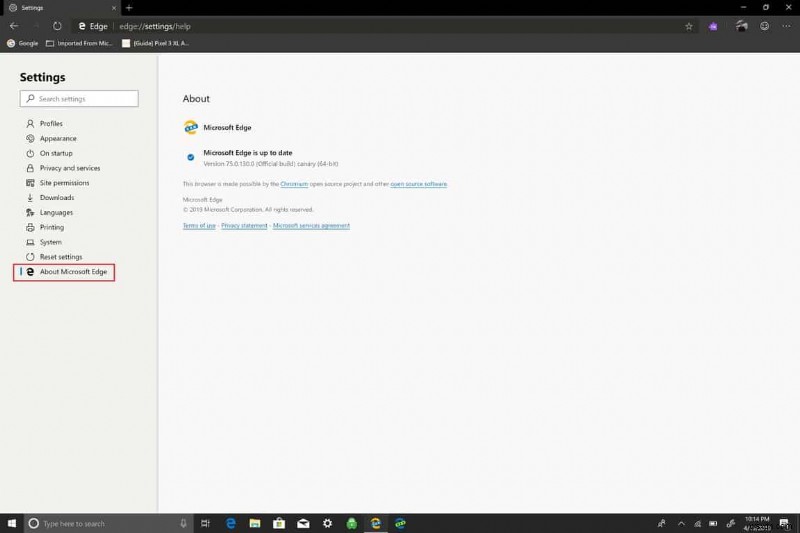The width and height of the screenshot is (800, 533).
Task: Open the user profile avatar menu
Action: [x=741, y=26]
